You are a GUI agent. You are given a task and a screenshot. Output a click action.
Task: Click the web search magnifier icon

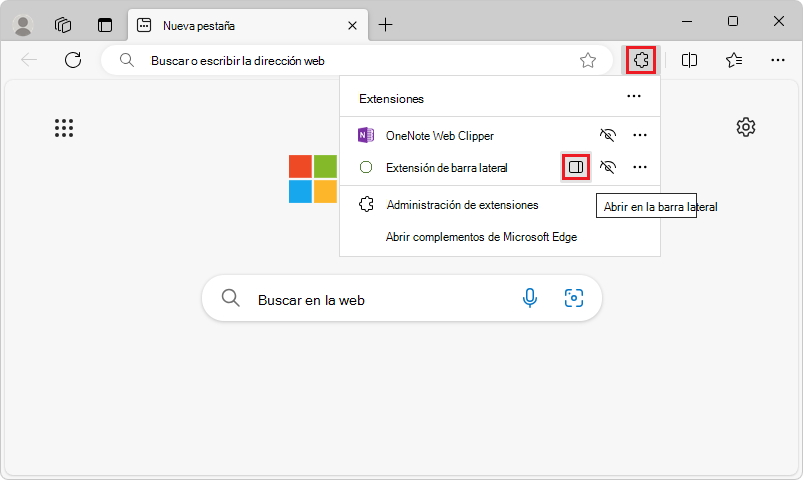tap(230, 298)
